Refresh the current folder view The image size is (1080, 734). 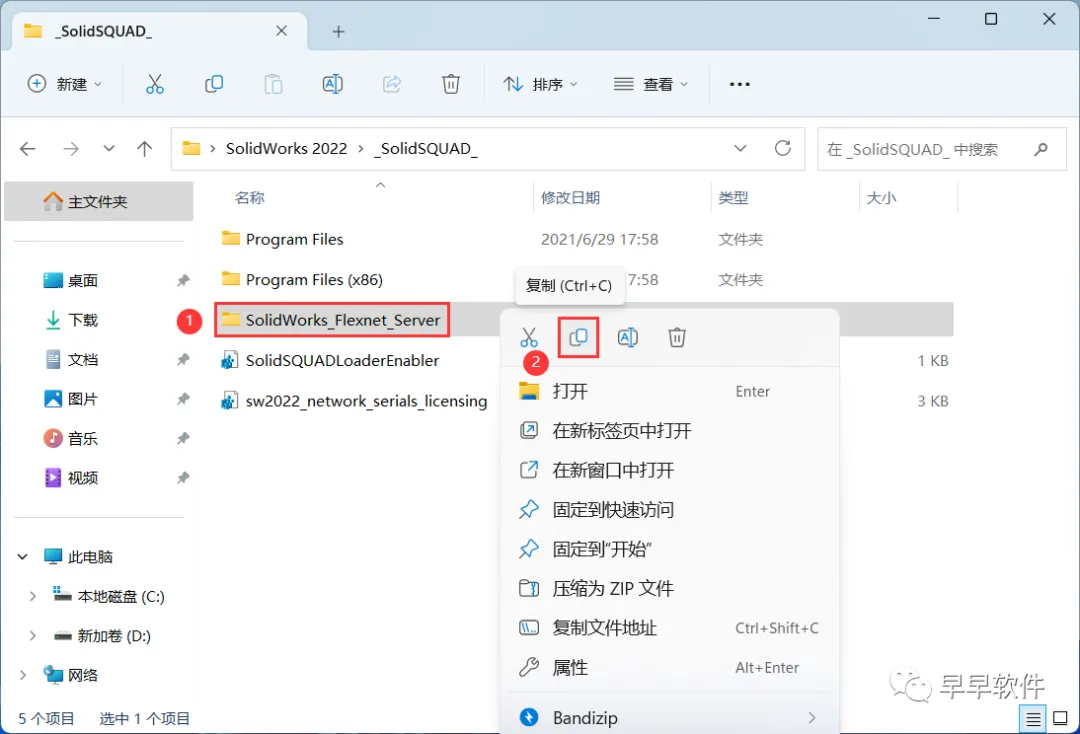pyautogui.click(x=783, y=148)
